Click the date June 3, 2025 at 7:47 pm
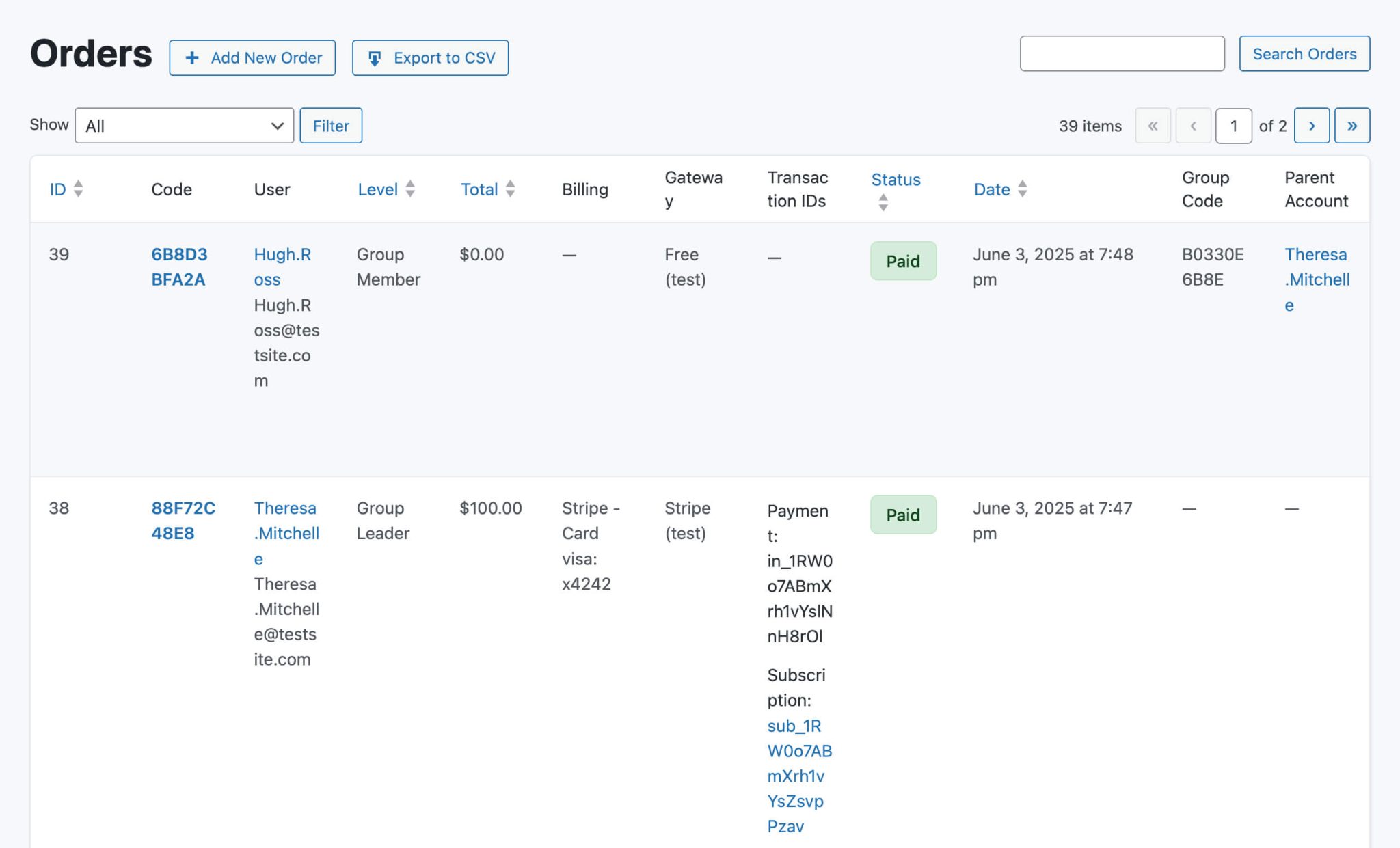Viewport: 1400px width, 848px height. coord(1053,521)
